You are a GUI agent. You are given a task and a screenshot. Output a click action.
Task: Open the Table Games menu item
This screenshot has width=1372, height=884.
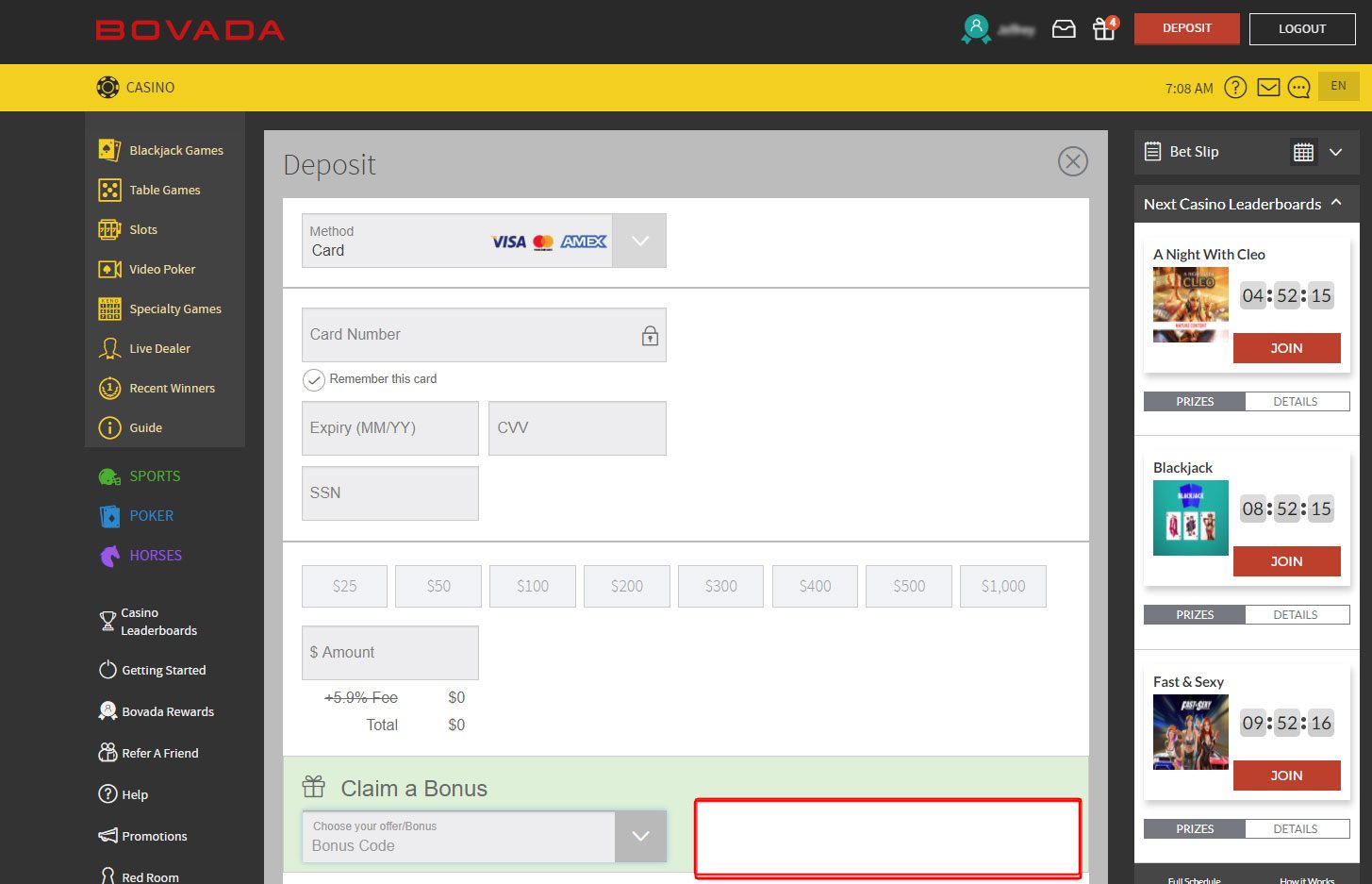pyautogui.click(x=165, y=190)
